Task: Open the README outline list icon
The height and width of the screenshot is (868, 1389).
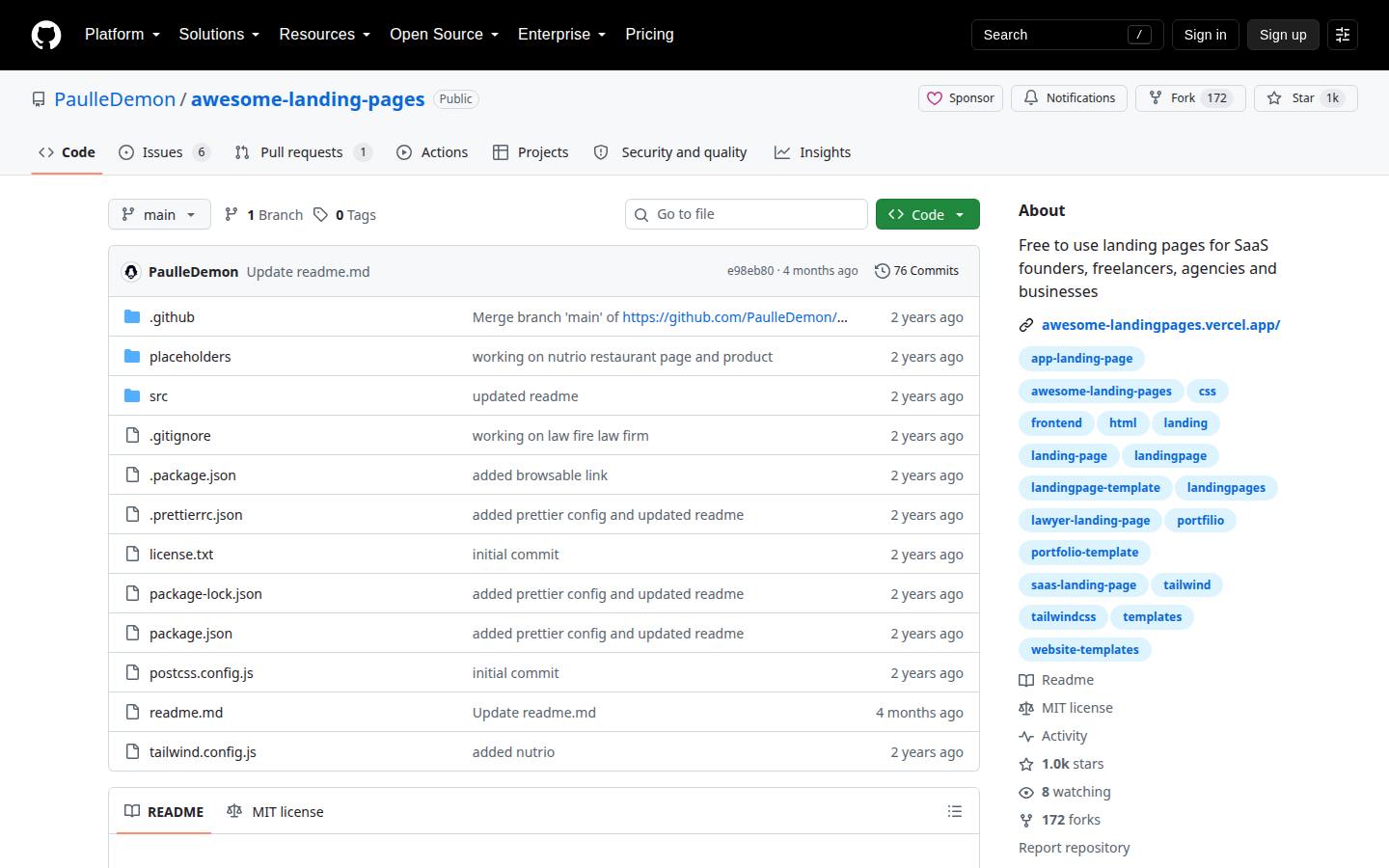Action: coord(955,811)
